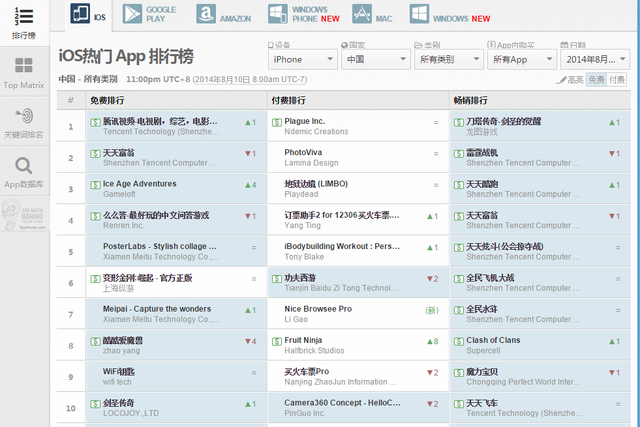The width and height of the screenshot is (640, 427).
Task: Open the 中国 country dropdown
Action: coord(376,60)
